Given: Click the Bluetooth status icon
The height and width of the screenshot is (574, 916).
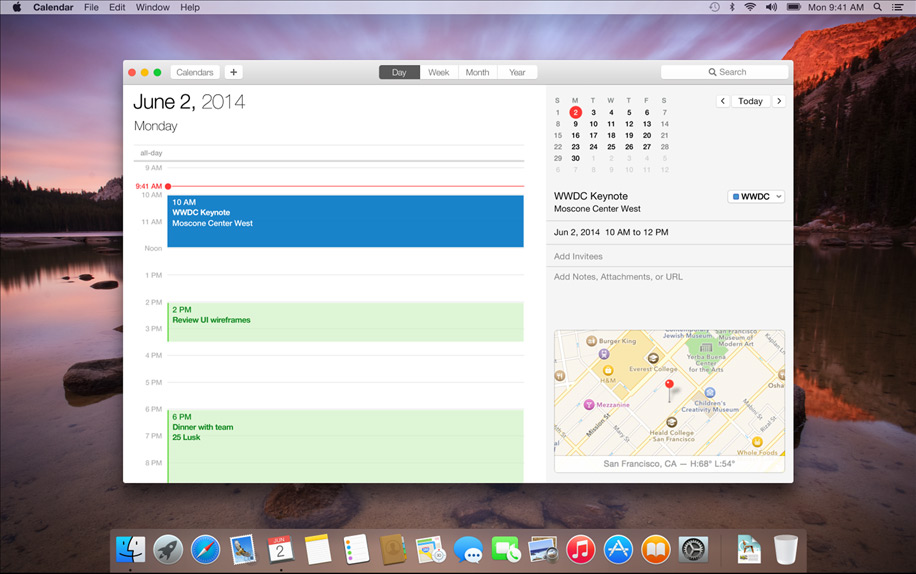Looking at the screenshot, I should [731, 7].
